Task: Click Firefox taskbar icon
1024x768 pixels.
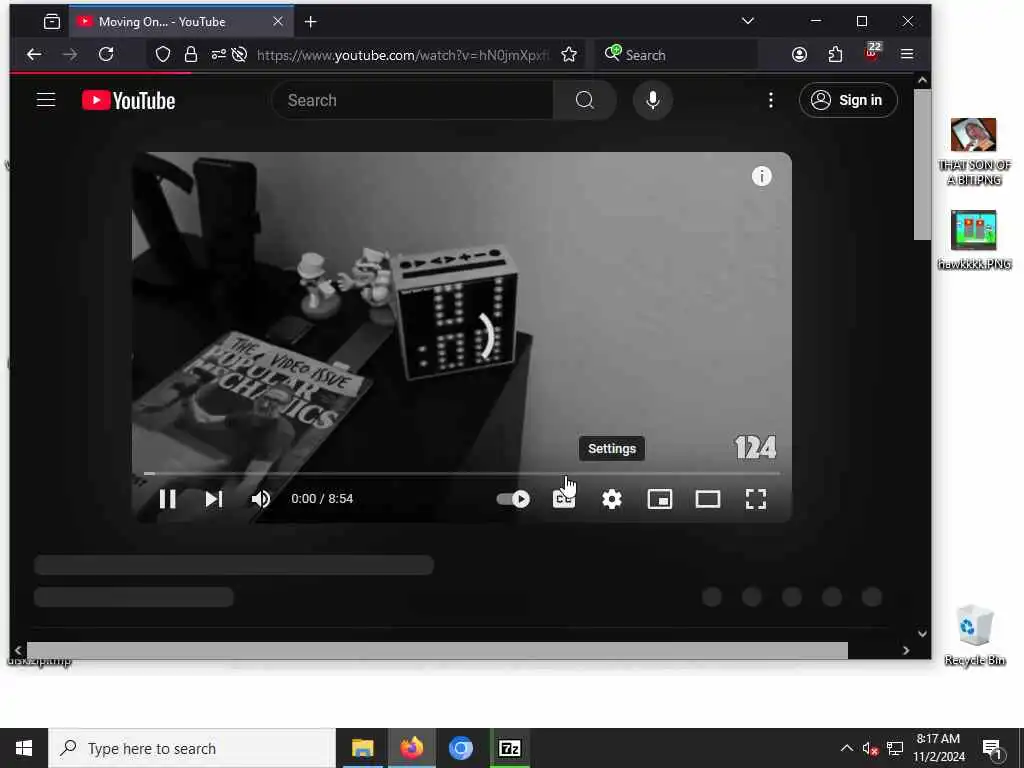Action: [411, 748]
